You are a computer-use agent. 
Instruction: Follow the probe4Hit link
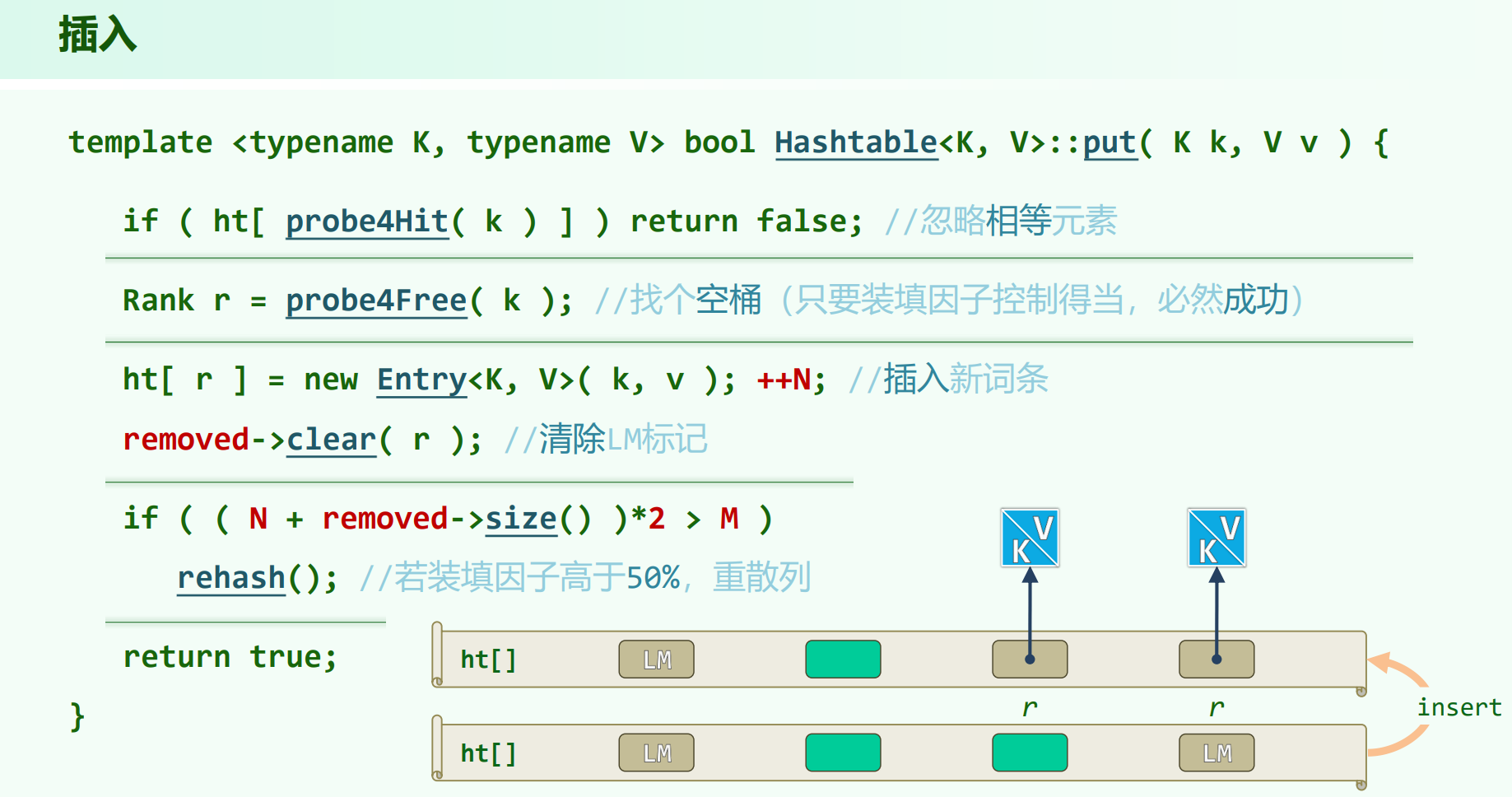[366, 221]
